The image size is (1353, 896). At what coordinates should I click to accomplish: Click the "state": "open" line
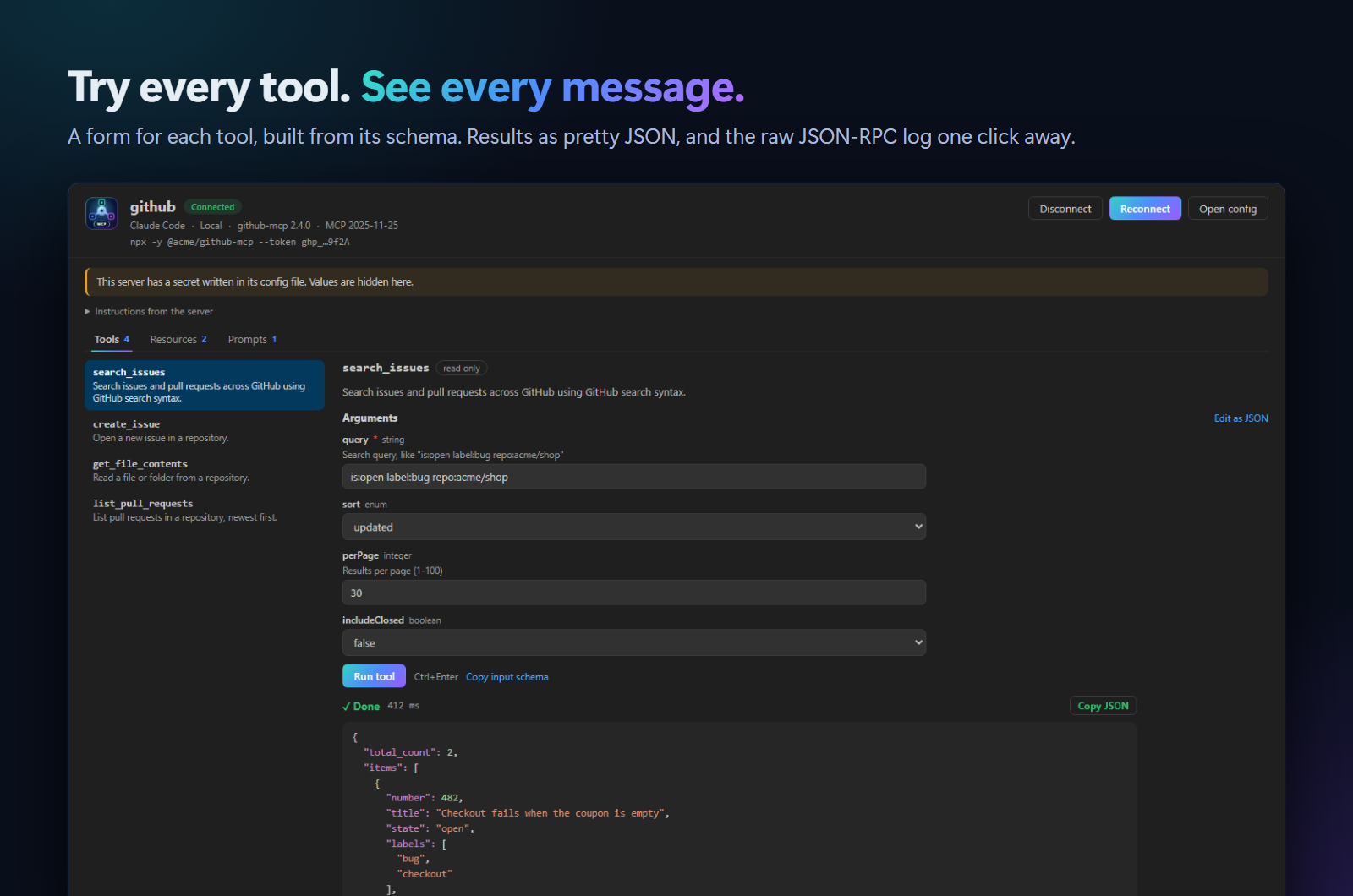pyautogui.click(x=430, y=828)
